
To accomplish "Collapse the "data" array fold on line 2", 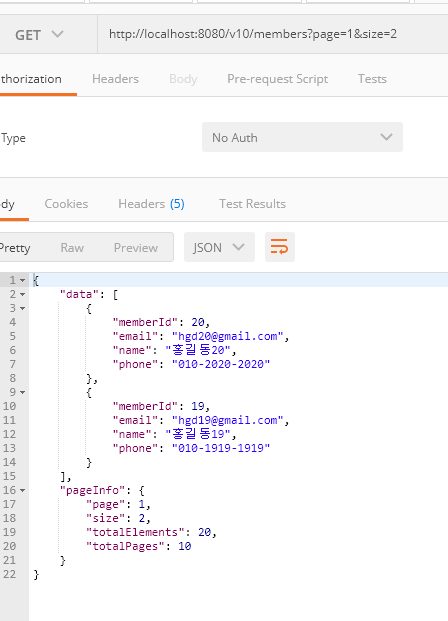I will (23, 294).
